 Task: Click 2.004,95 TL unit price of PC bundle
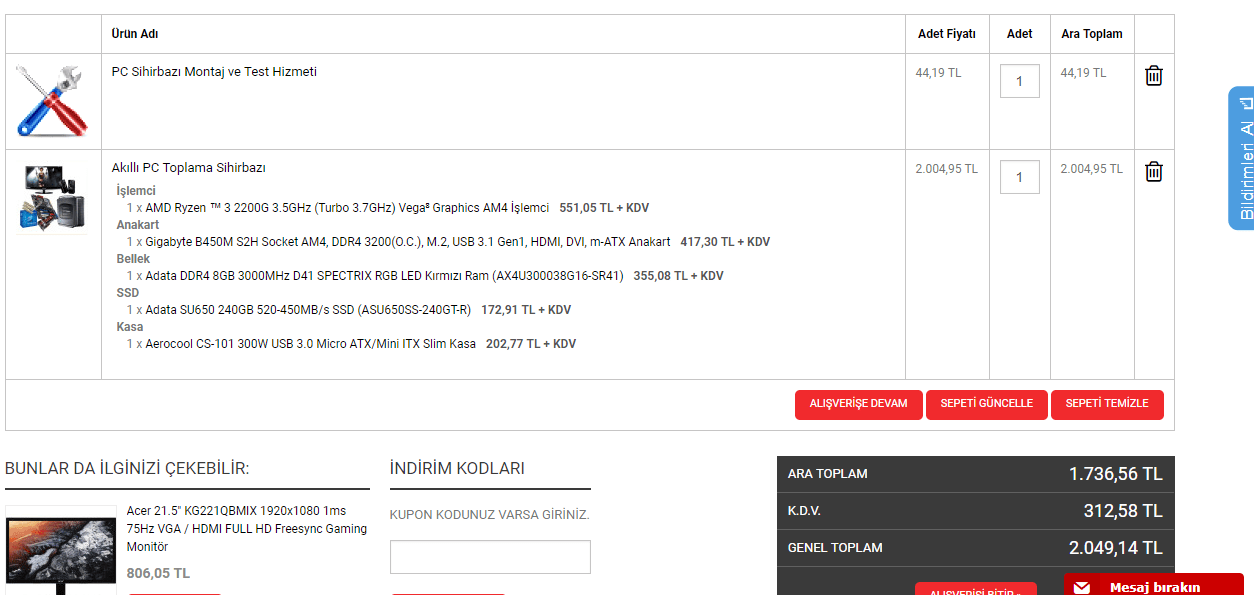946,169
